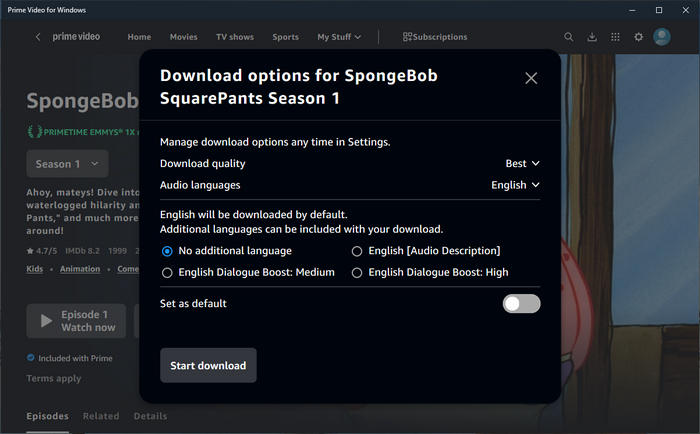Click the 'Download quality' label
The image size is (700, 434).
203,163
